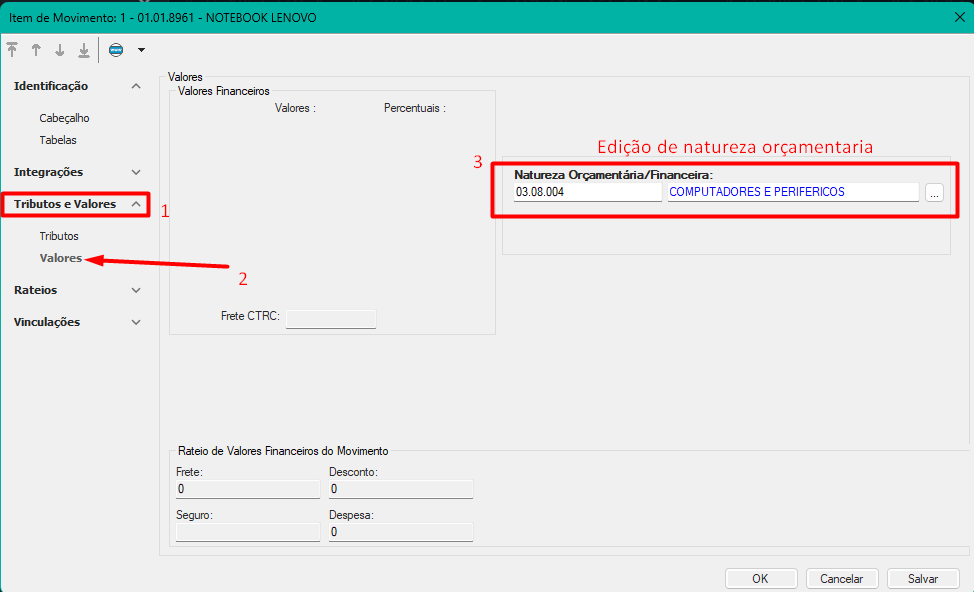Open the toolbar dropdown arrow beside round icon

click(141, 50)
